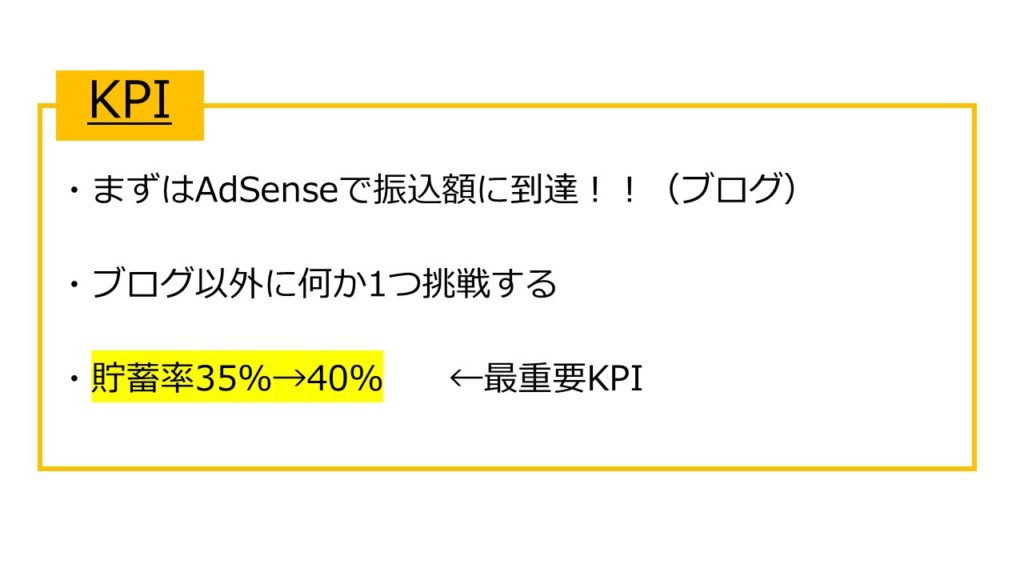
Task: Click the まずは text at line start
Action: point(143,190)
